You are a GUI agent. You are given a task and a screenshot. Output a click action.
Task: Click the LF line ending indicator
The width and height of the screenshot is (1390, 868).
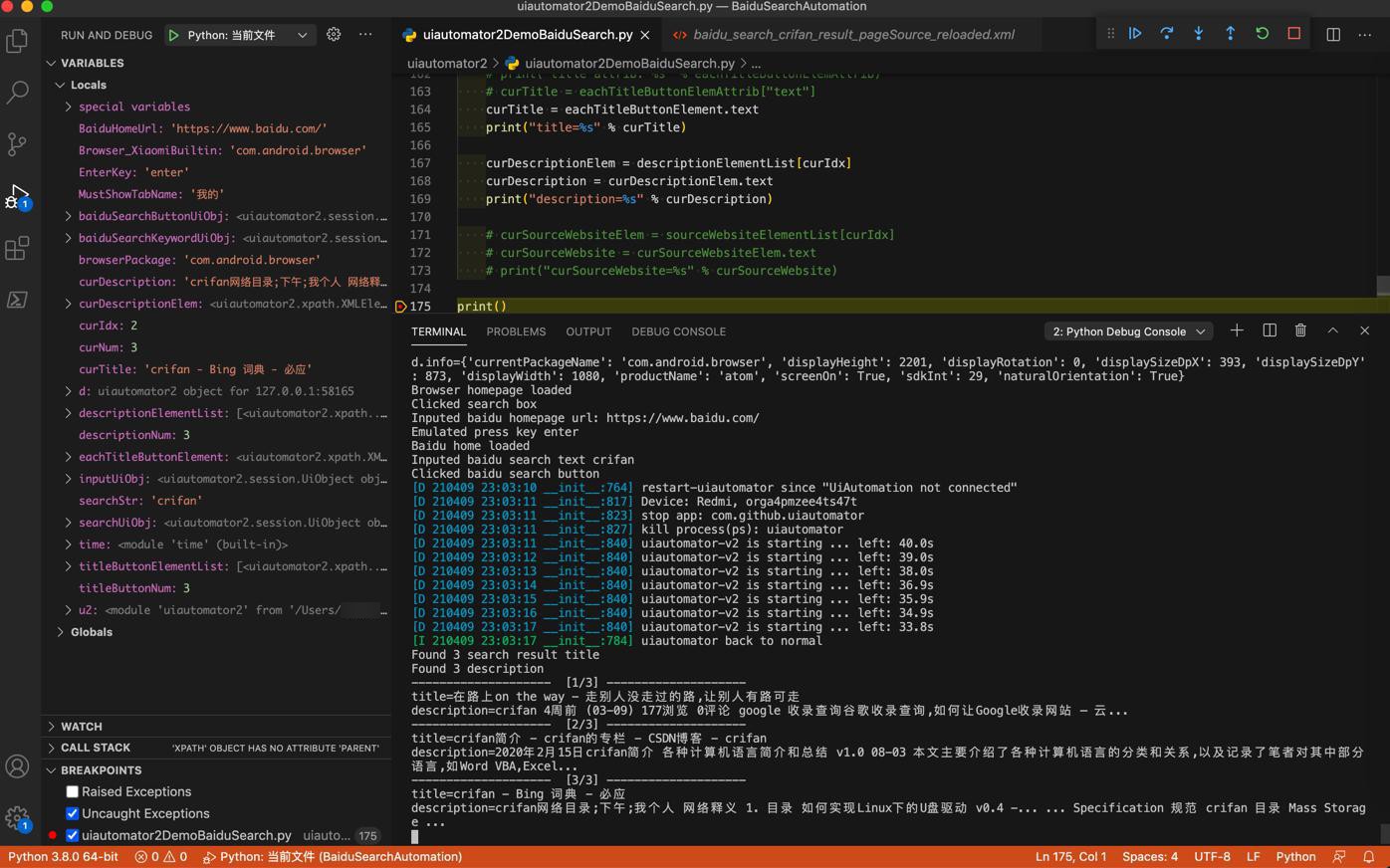[1253, 857]
